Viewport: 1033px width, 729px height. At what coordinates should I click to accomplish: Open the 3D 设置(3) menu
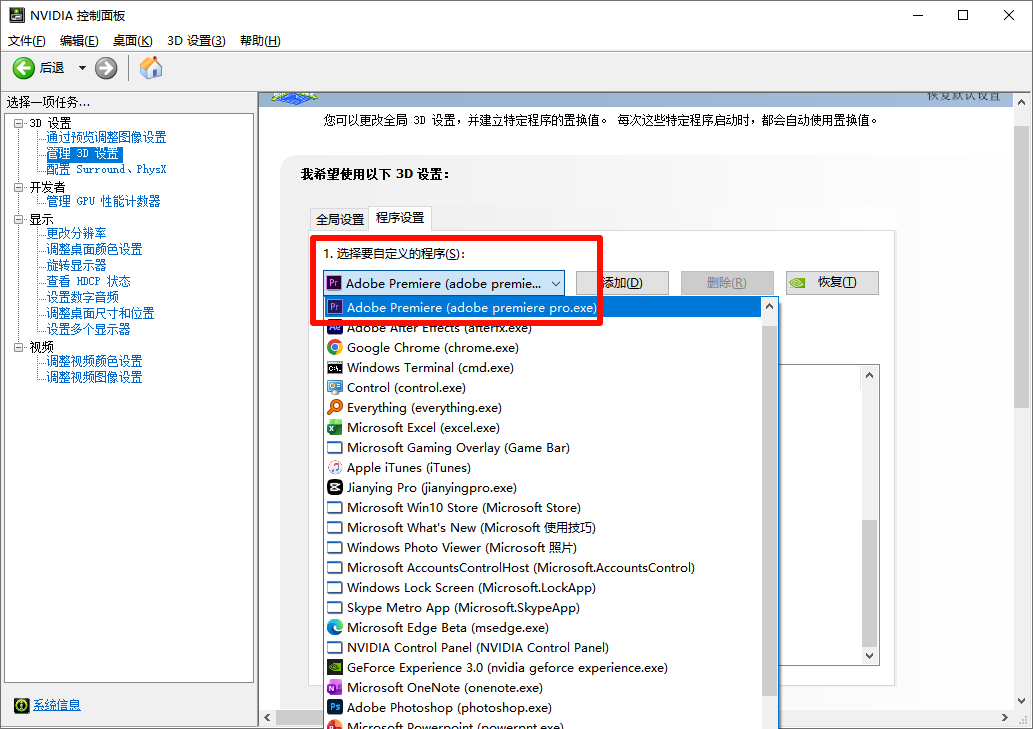click(196, 41)
